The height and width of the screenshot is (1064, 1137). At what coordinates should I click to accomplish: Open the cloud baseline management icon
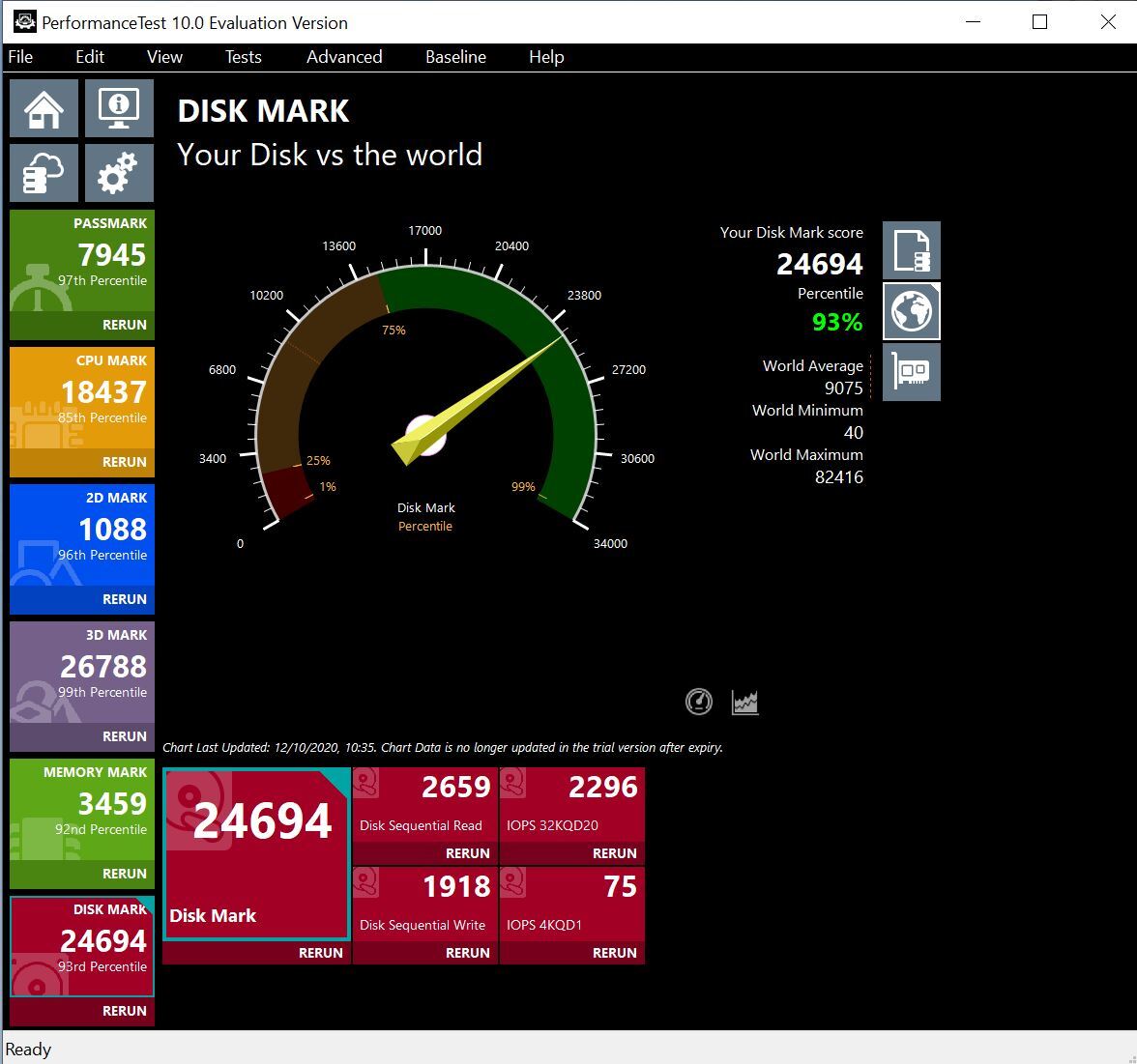click(x=44, y=172)
